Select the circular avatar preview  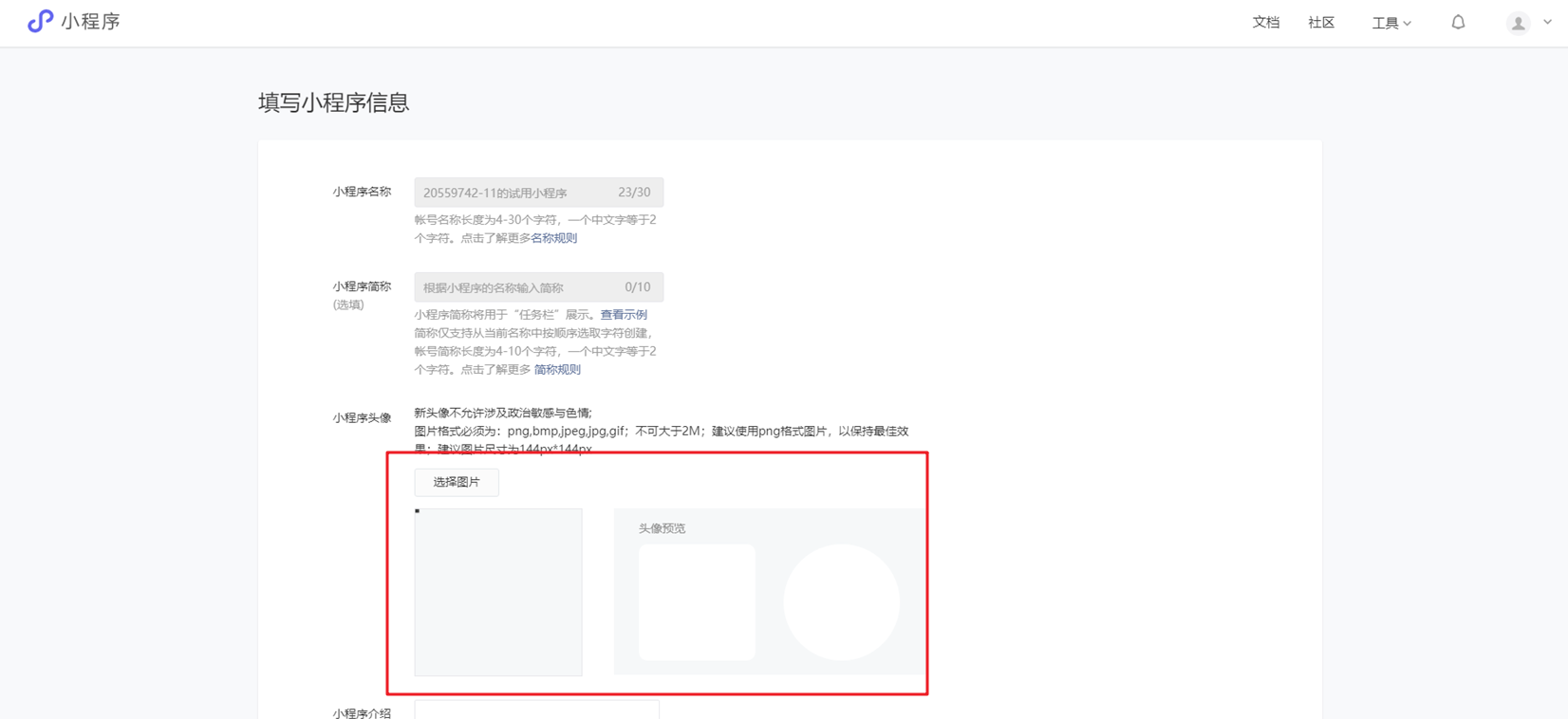(x=841, y=602)
